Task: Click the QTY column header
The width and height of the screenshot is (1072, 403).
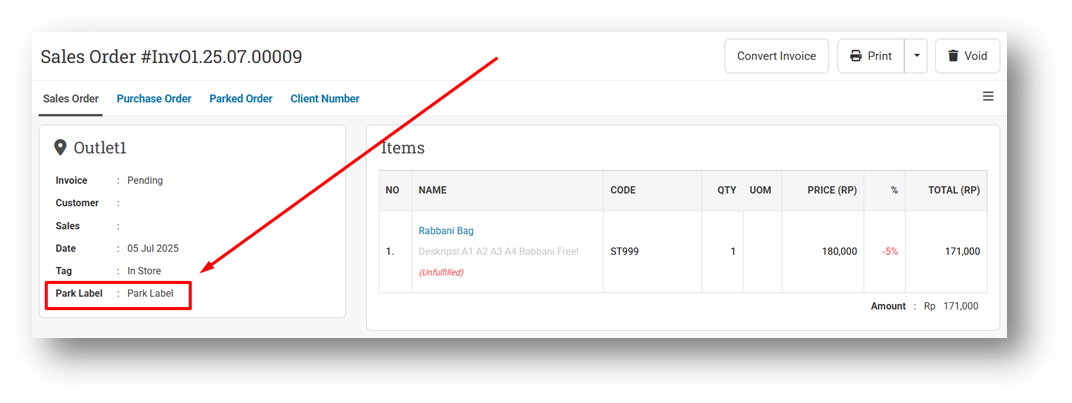Action: point(726,190)
